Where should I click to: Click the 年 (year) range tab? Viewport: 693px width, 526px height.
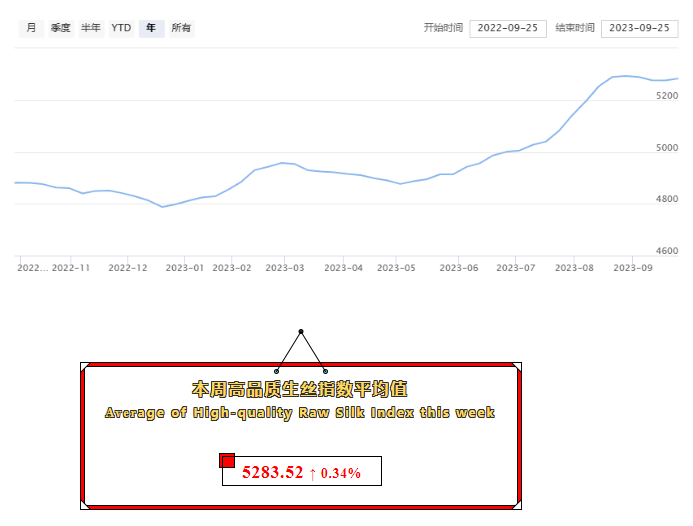coord(151,28)
